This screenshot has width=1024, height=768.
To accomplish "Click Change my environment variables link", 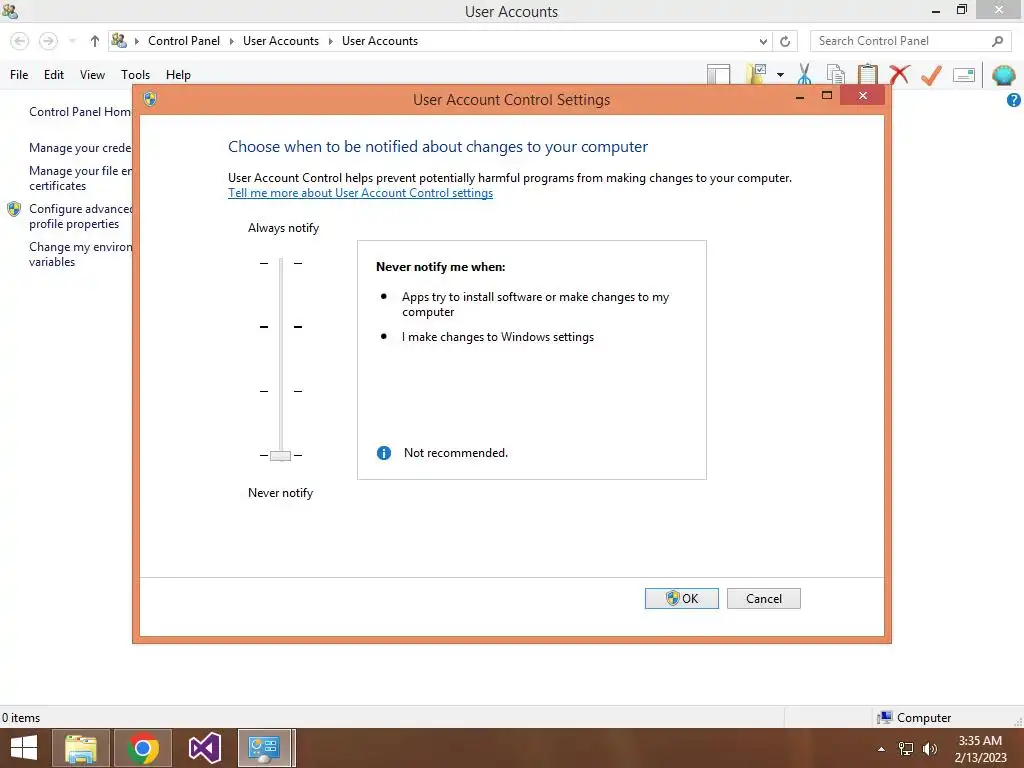I will (80, 254).
